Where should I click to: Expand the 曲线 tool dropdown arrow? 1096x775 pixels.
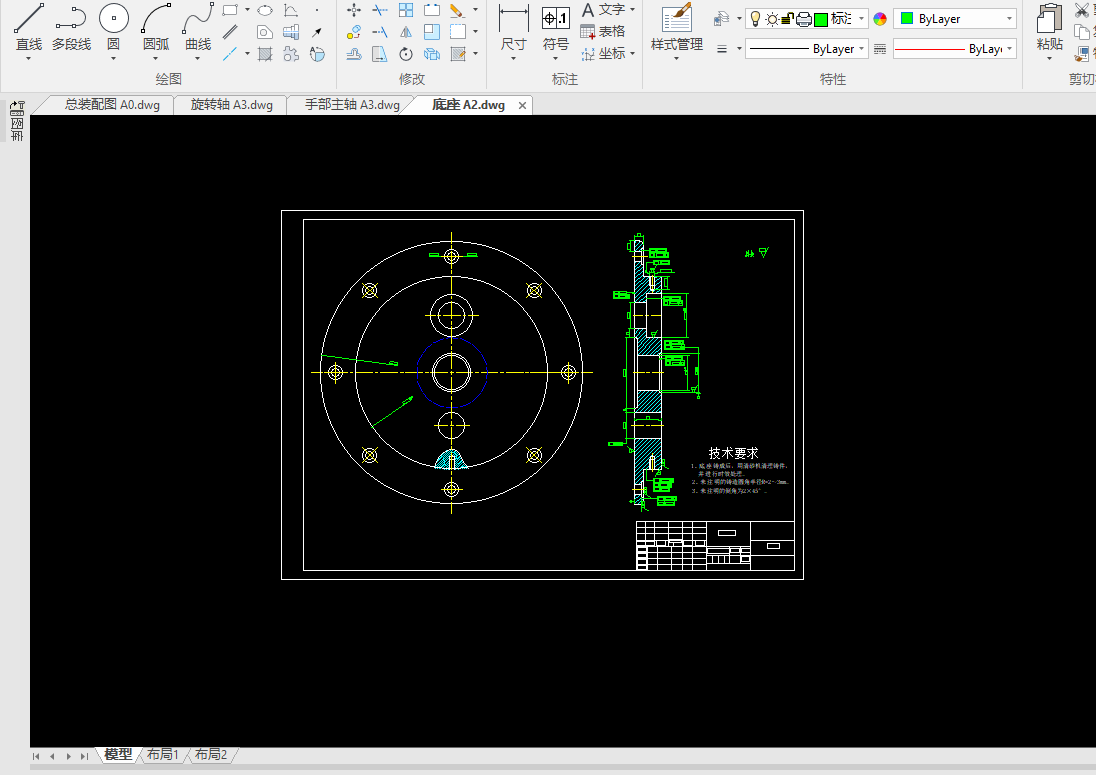pos(198,59)
